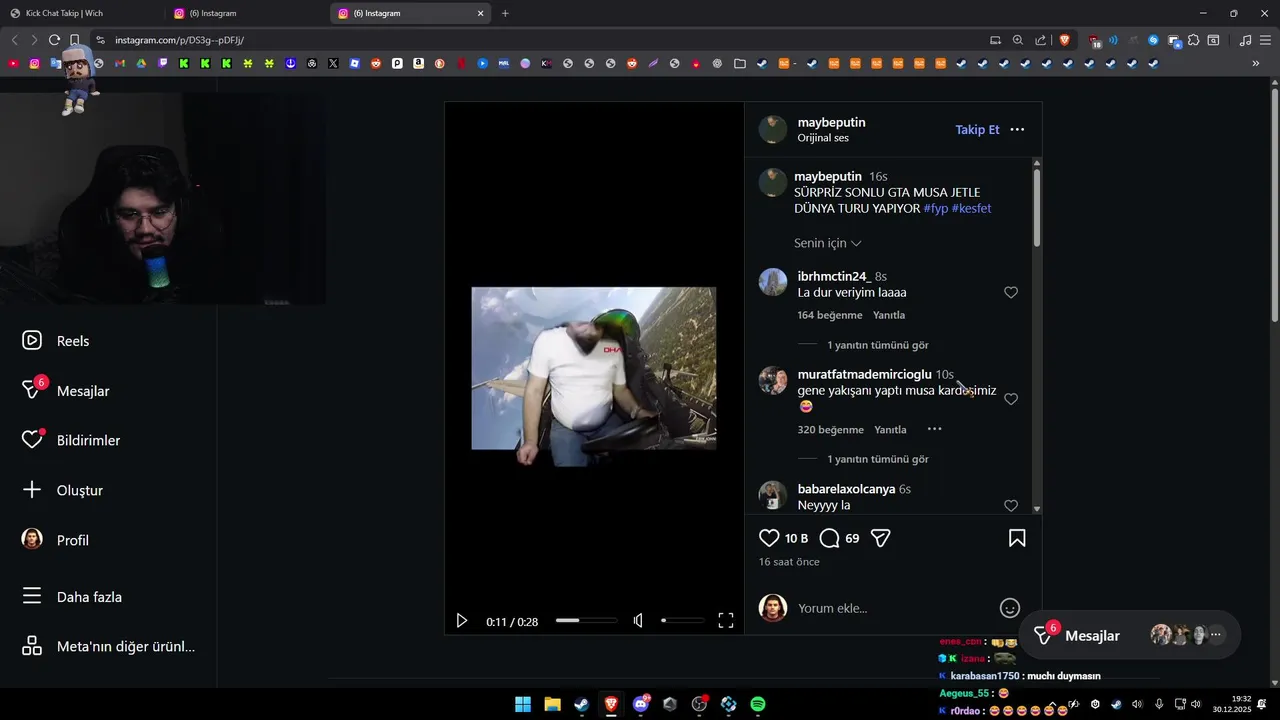Switch to the first (6) Instagram tab
The height and width of the screenshot is (720, 1280).
coord(247,13)
